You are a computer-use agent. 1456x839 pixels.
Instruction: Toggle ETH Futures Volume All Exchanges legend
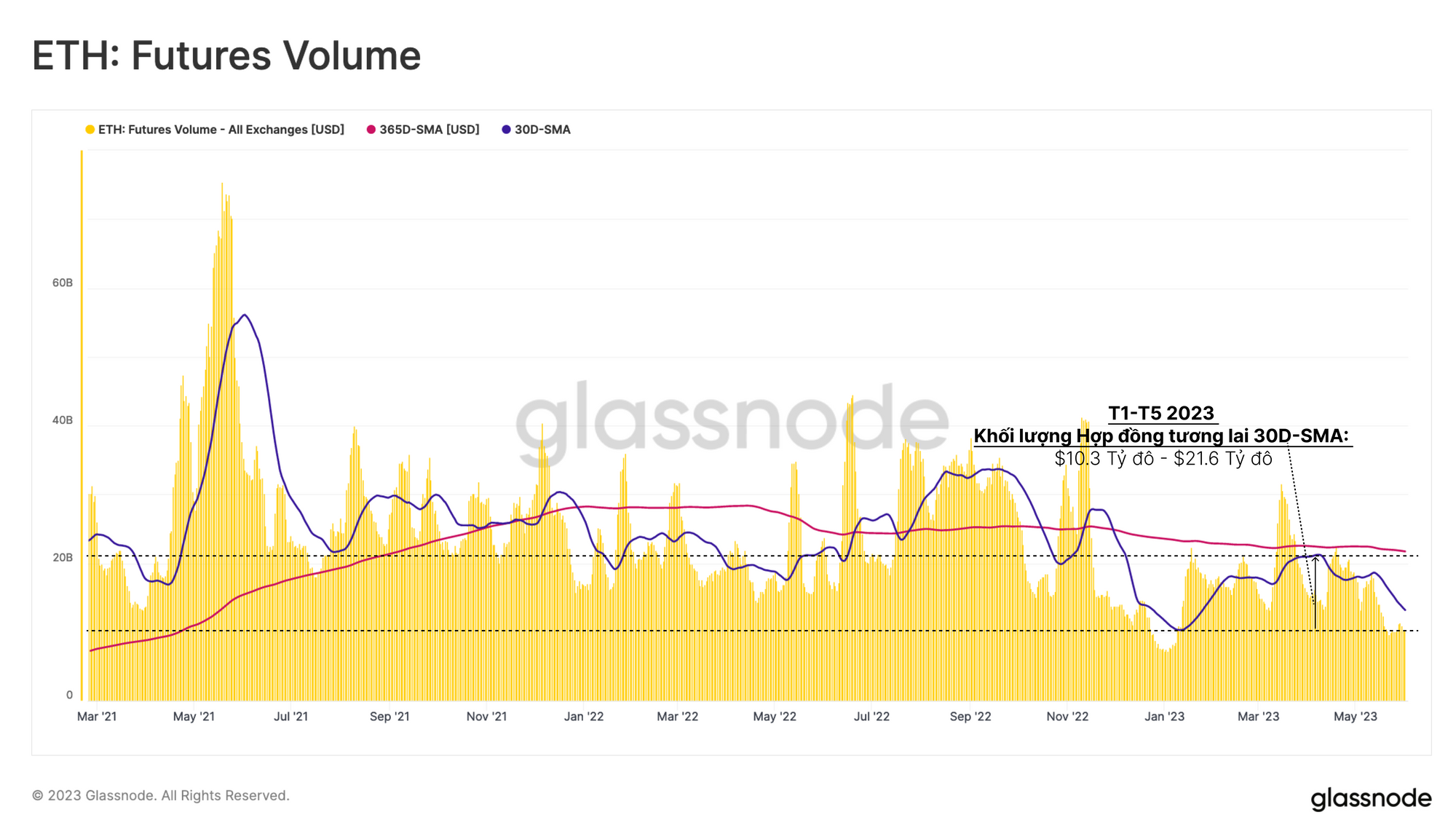pyautogui.click(x=221, y=130)
